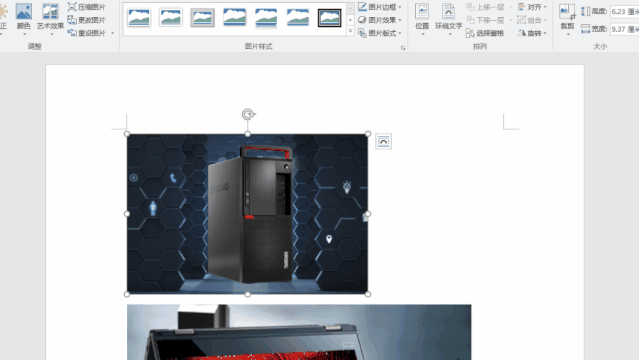Image resolution: width=639 pixels, height=360 pixels.
Task: Select the 裁剪 crop tool
Action: tap(567, 18)
